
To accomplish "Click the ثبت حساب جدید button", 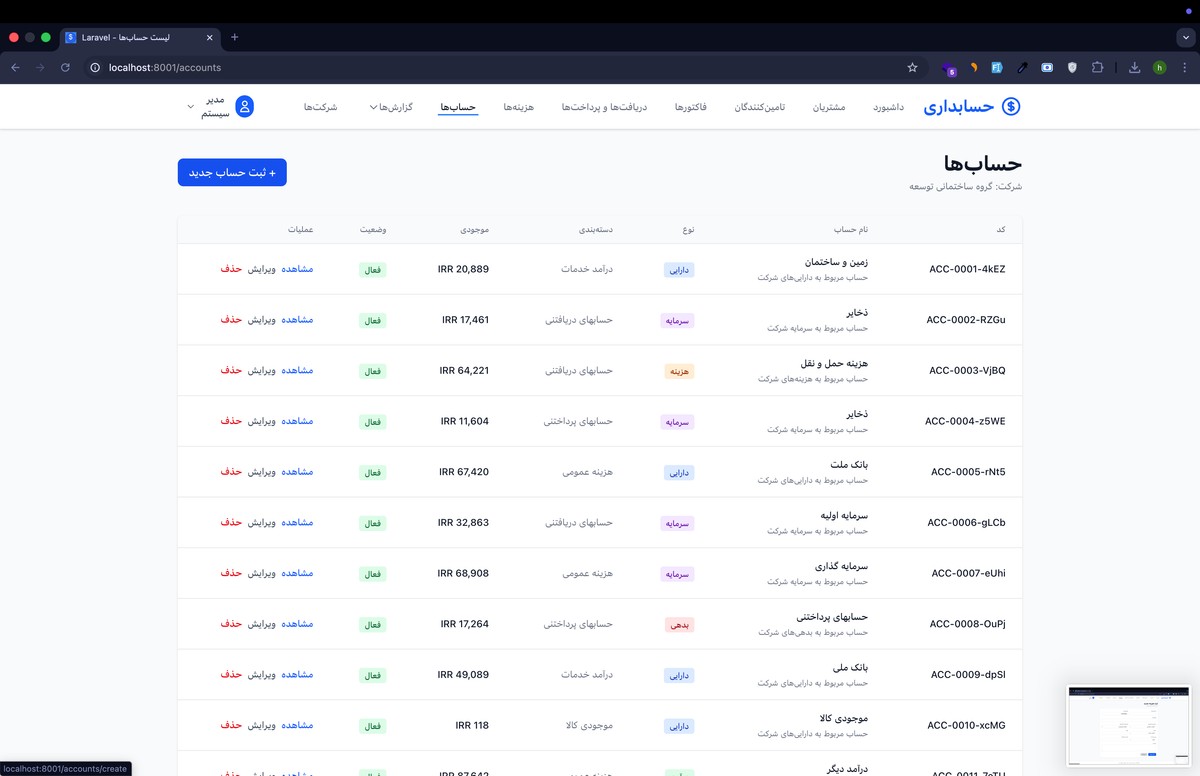I will pos(232,172).
